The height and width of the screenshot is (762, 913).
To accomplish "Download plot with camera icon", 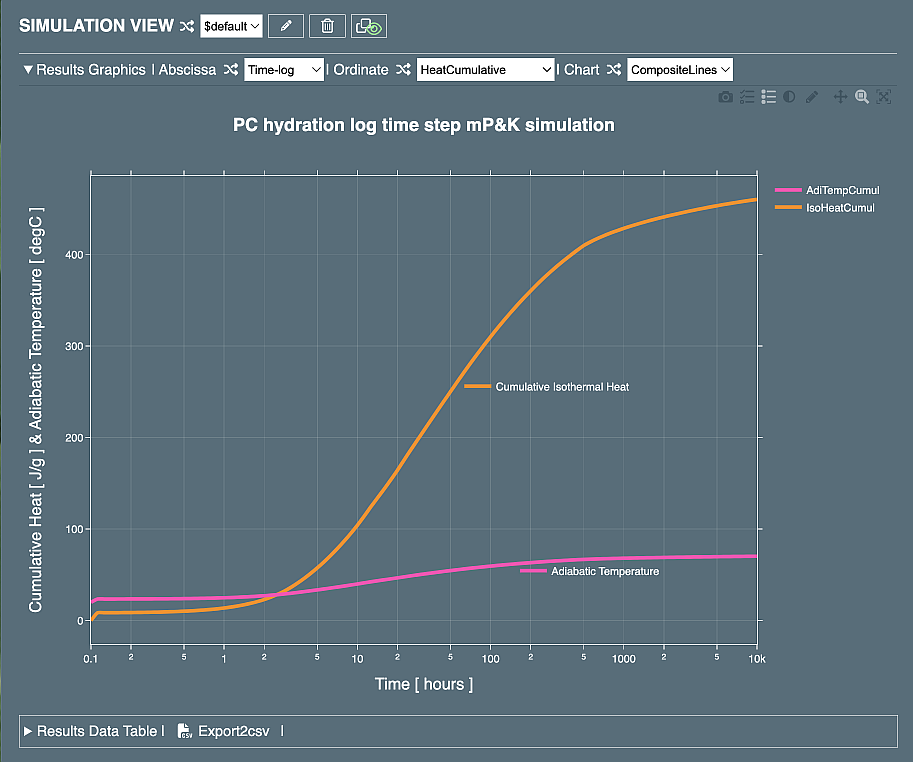I will pos(726,97).
